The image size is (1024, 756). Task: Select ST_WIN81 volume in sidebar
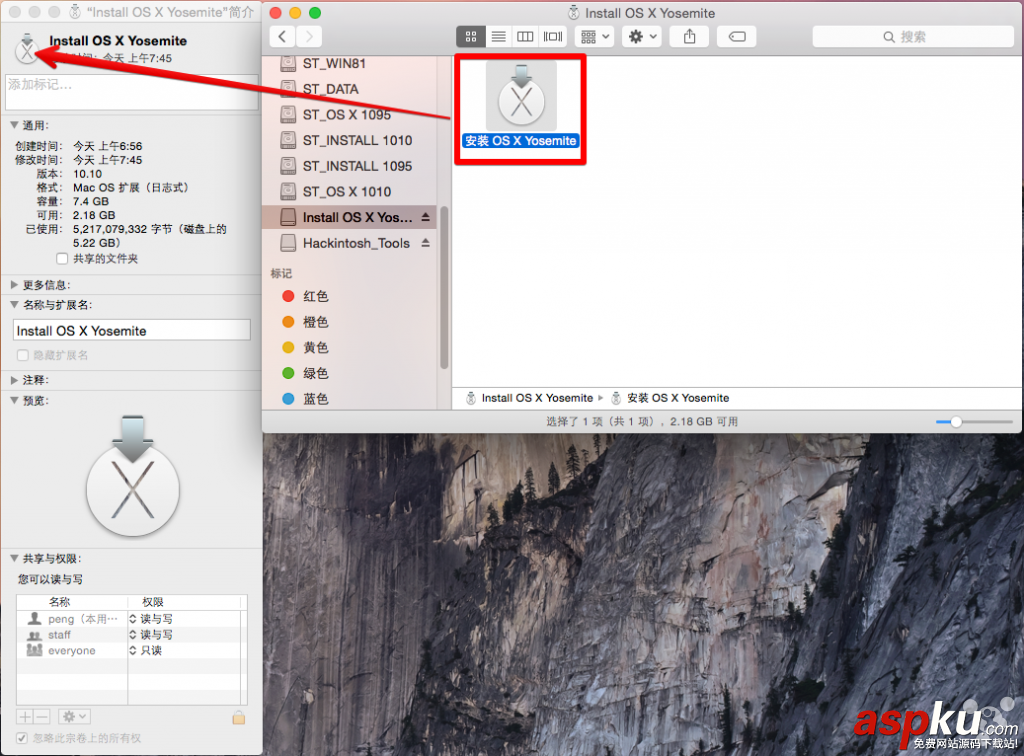click(x=349, y=63)
